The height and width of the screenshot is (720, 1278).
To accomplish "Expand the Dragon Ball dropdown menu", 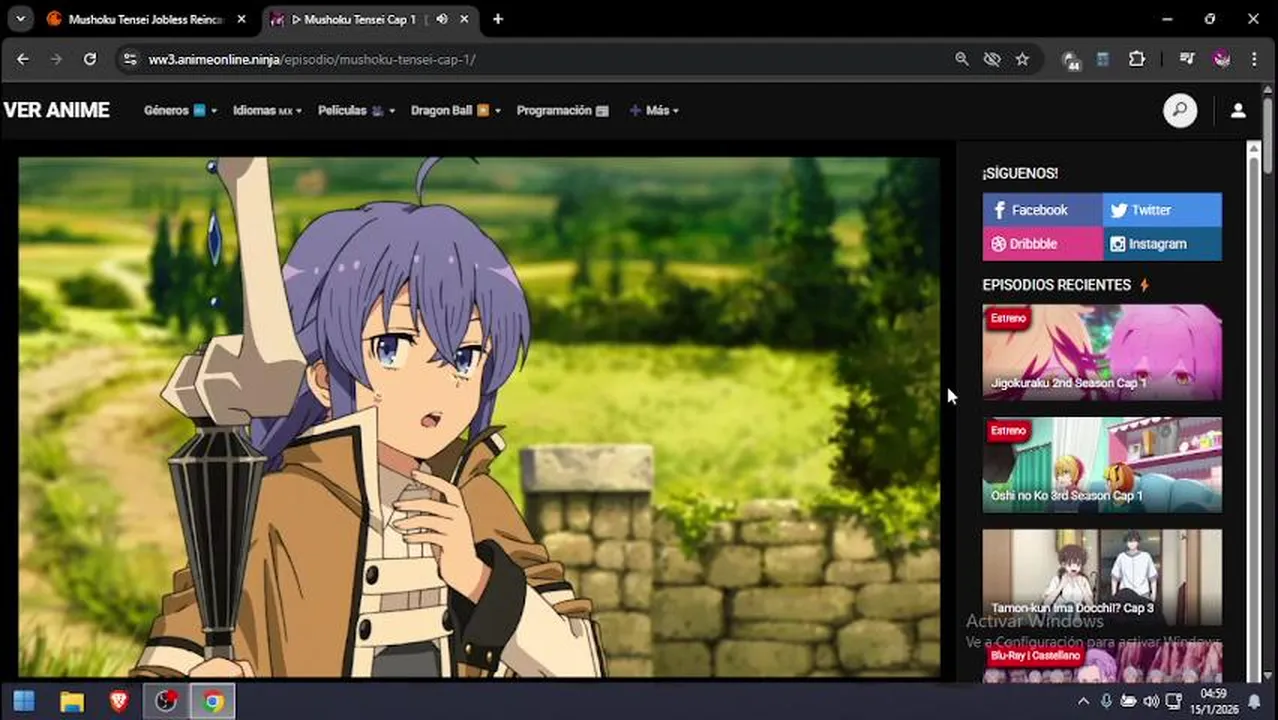I will 455,110.
